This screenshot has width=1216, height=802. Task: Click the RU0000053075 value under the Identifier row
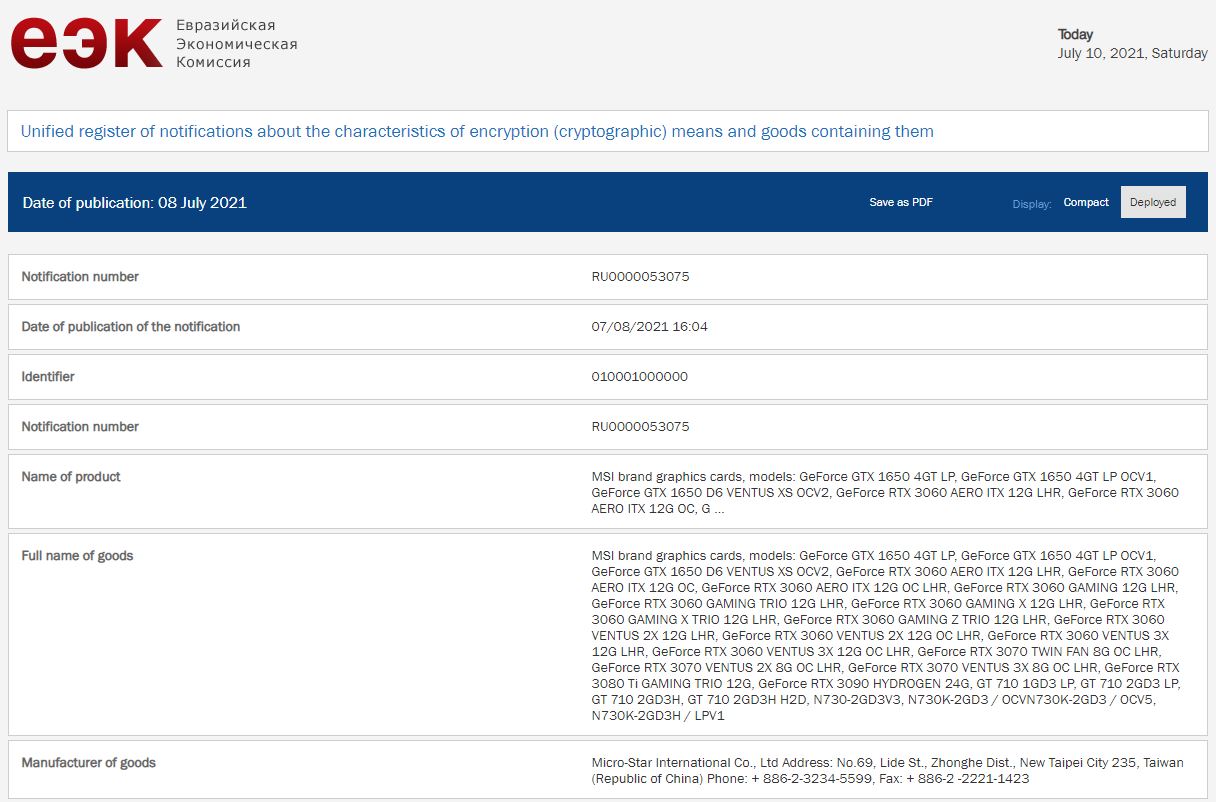[640, 427]
